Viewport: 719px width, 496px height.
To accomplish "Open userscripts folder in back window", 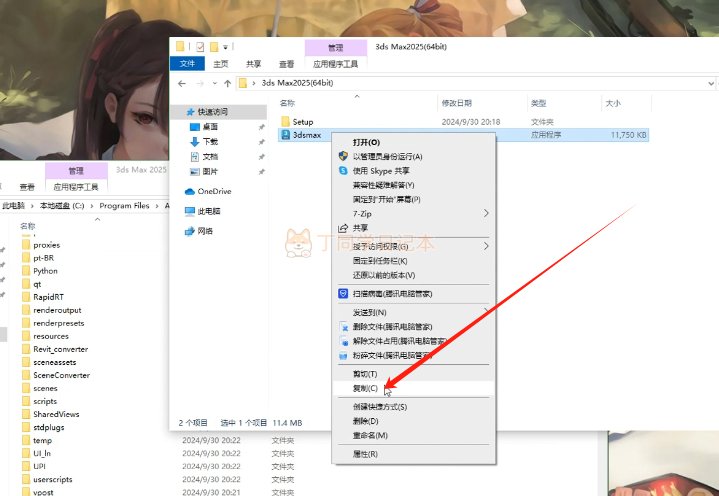I will (x=52, y=479).
